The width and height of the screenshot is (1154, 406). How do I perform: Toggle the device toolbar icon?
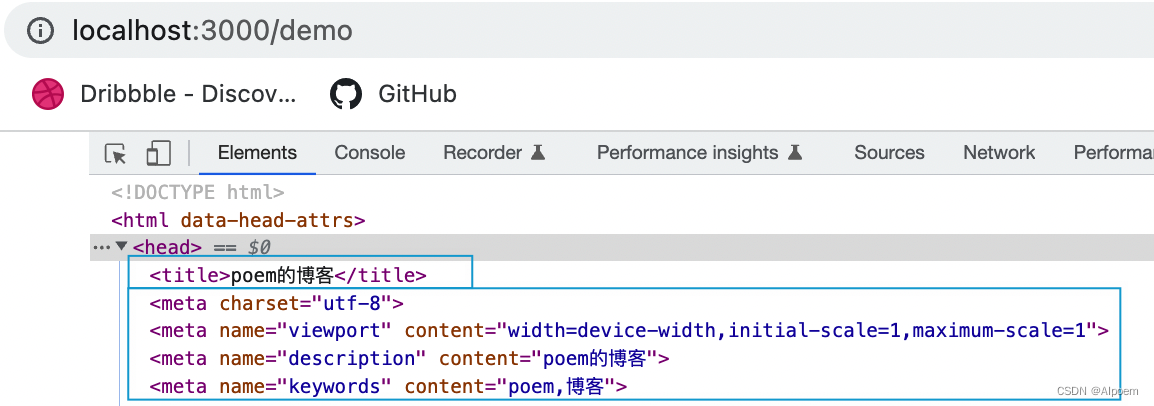158,153
